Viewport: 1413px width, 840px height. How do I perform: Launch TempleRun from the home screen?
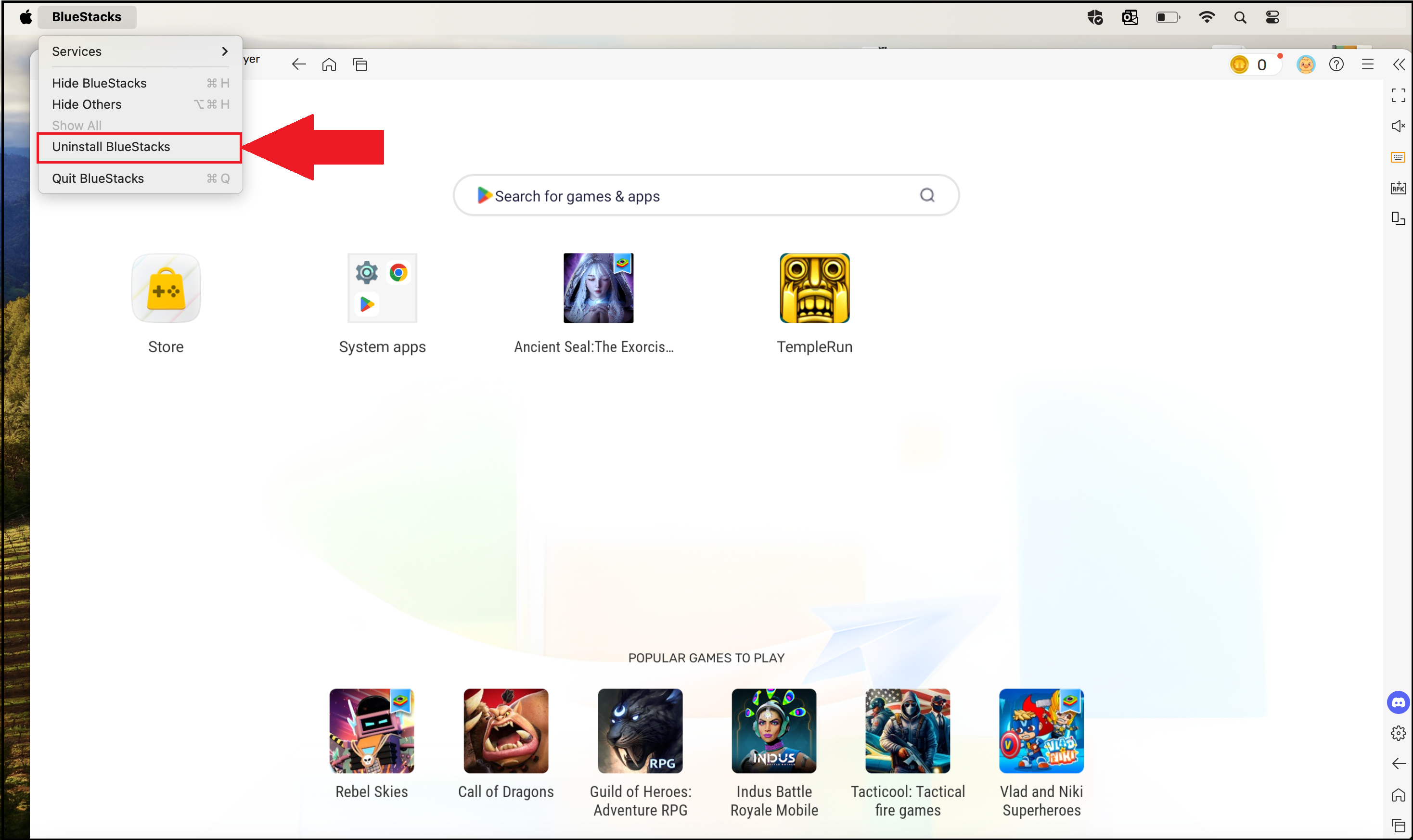coord(813,288)
